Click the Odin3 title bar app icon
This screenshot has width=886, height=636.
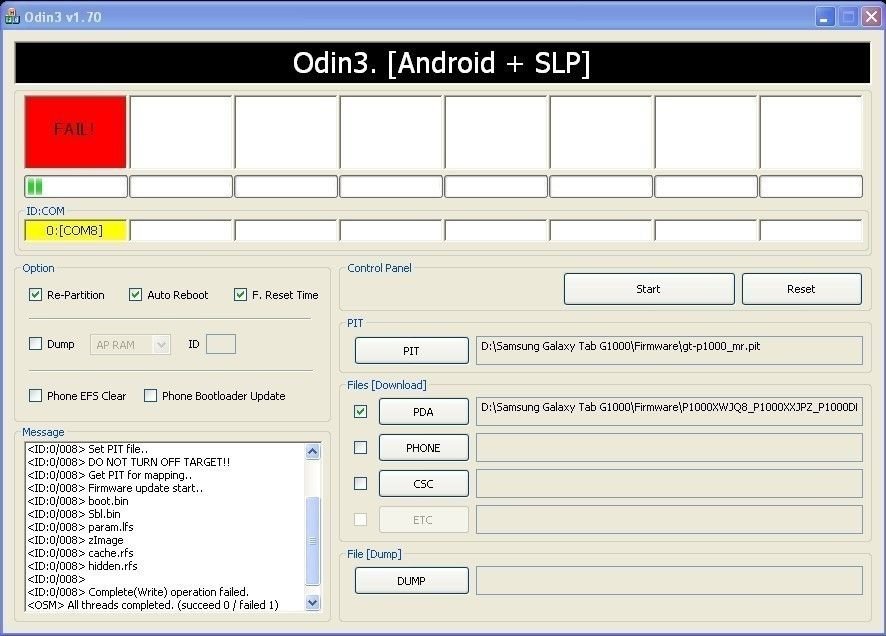pyautogui.click(x=12, y=16)
